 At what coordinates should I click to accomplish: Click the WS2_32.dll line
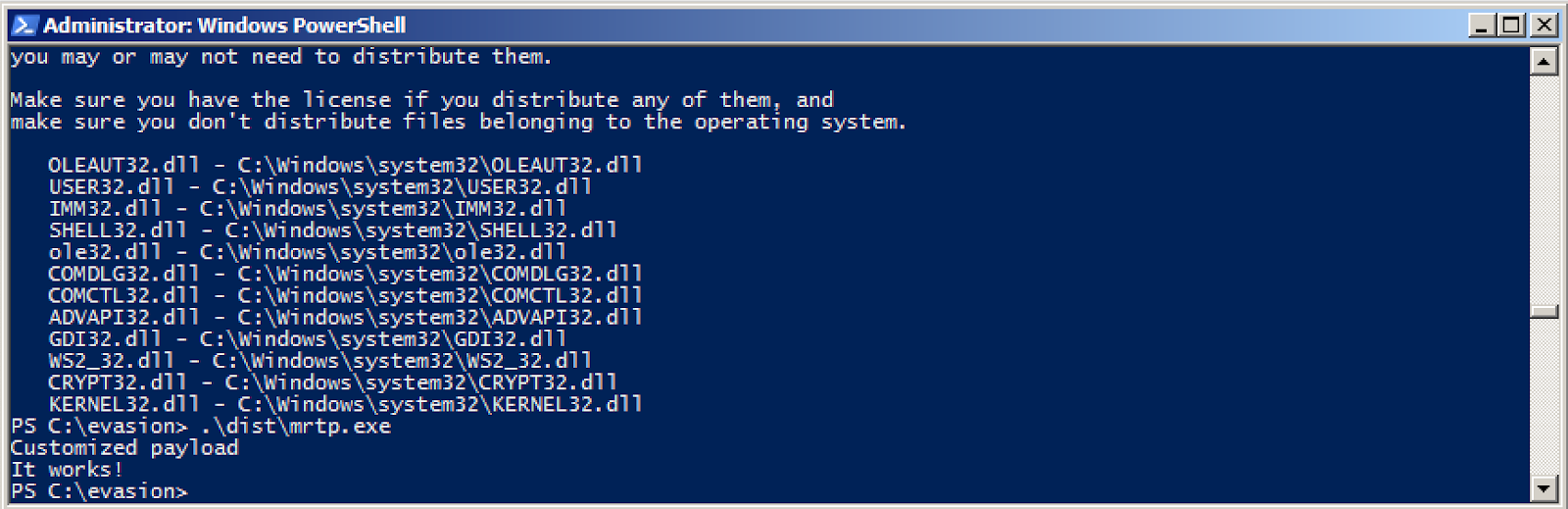click(319, 361)
